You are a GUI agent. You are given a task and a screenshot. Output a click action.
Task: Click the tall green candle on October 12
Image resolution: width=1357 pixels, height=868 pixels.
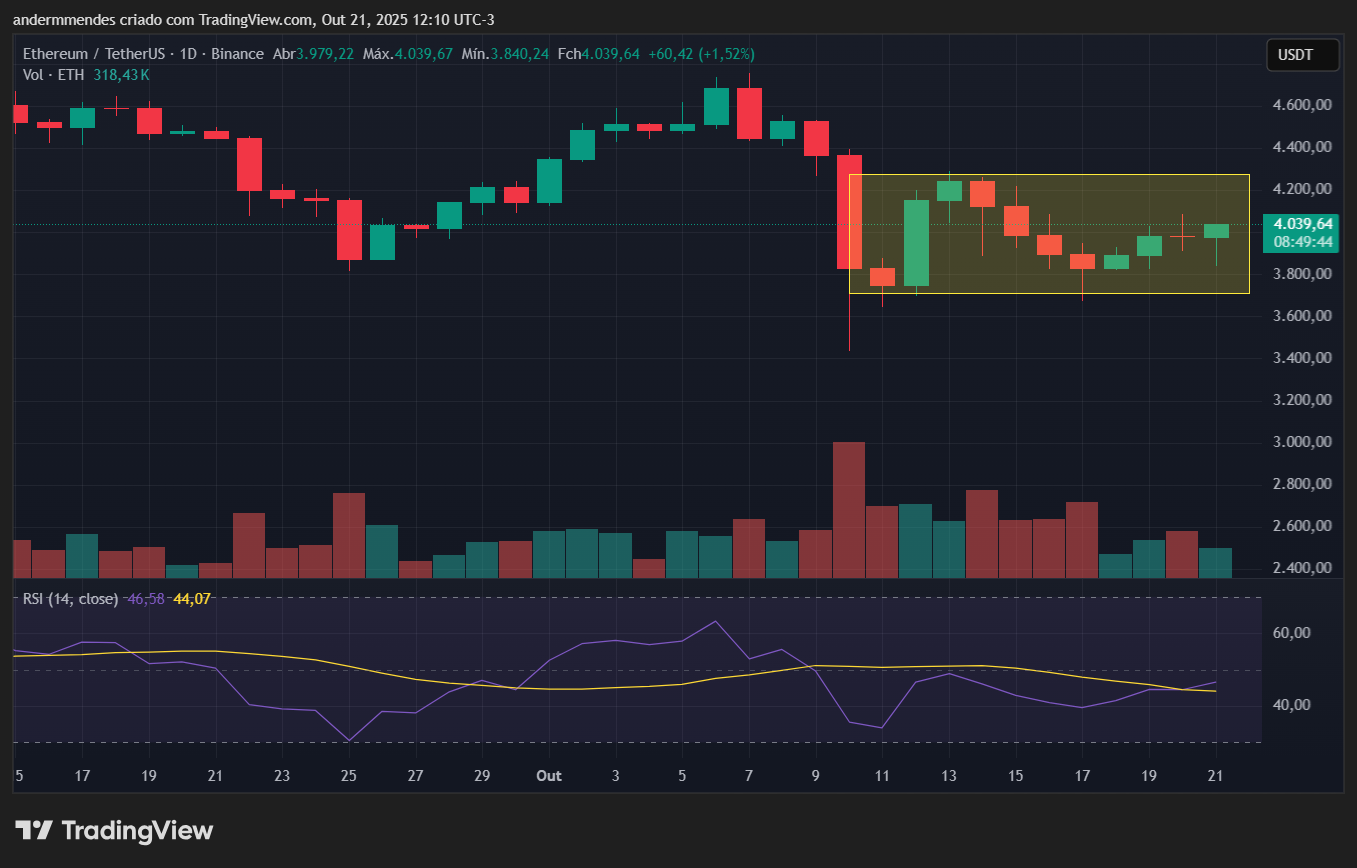pos(916,243)
